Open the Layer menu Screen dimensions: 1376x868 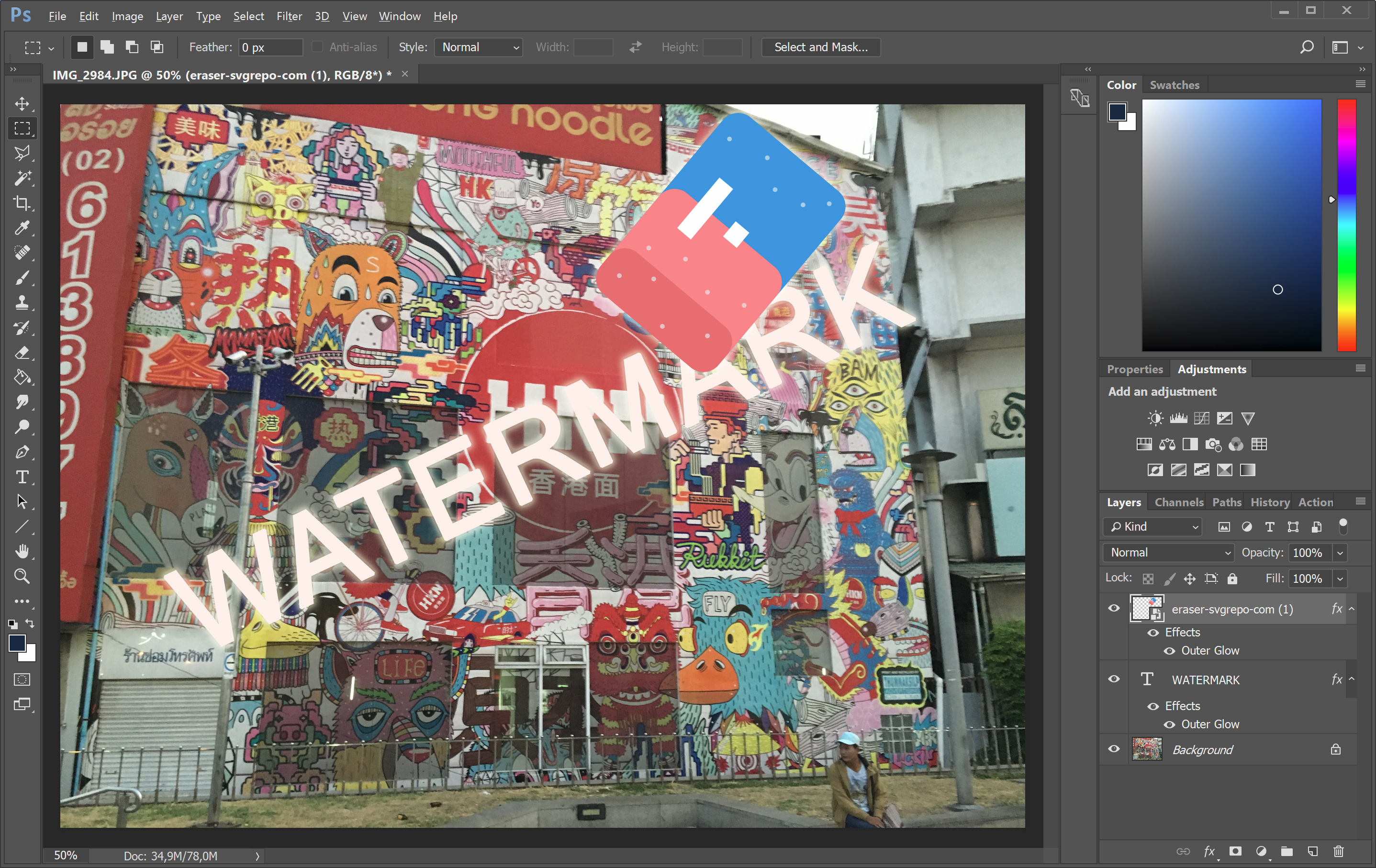click(x=169, y=16)
